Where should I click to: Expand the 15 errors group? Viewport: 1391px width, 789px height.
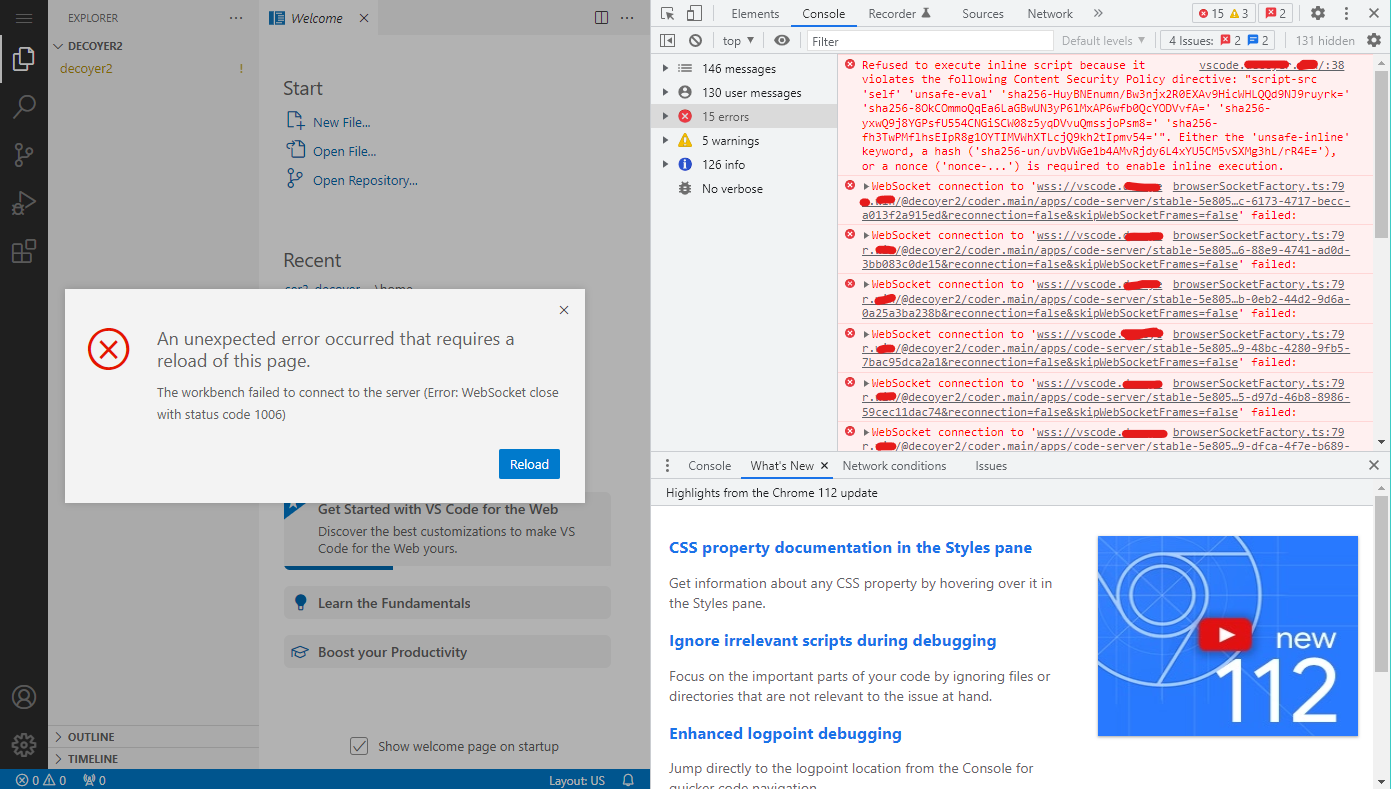coord(666,117)
